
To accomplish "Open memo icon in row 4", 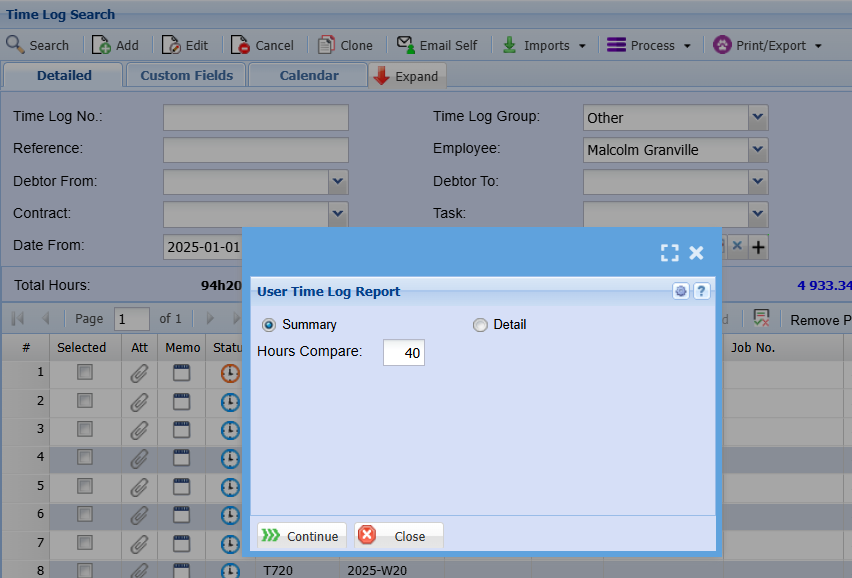I will coord(181,458).
